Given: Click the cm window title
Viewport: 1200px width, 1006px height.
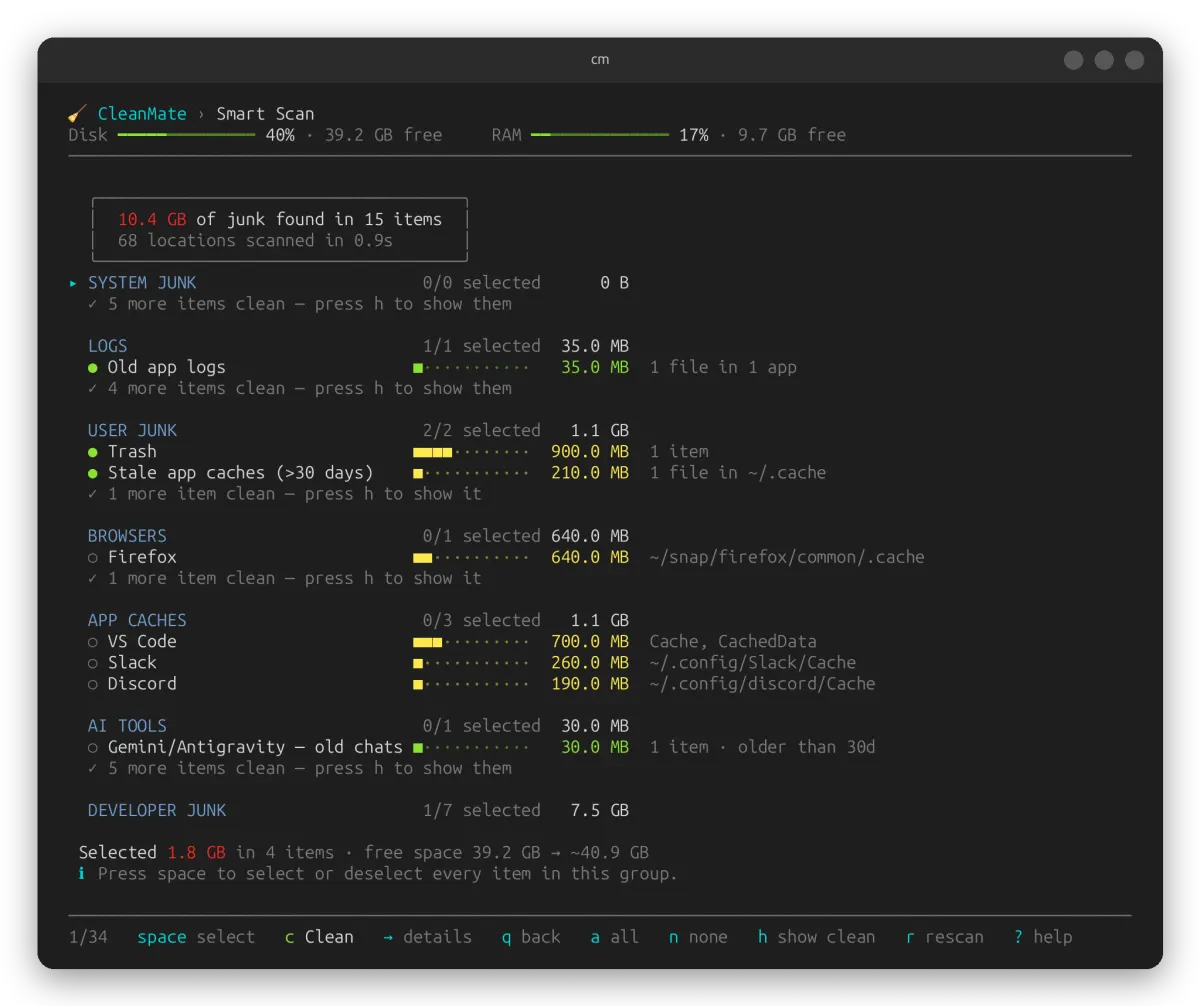Looking at the screenshot, I should [600, 60].
